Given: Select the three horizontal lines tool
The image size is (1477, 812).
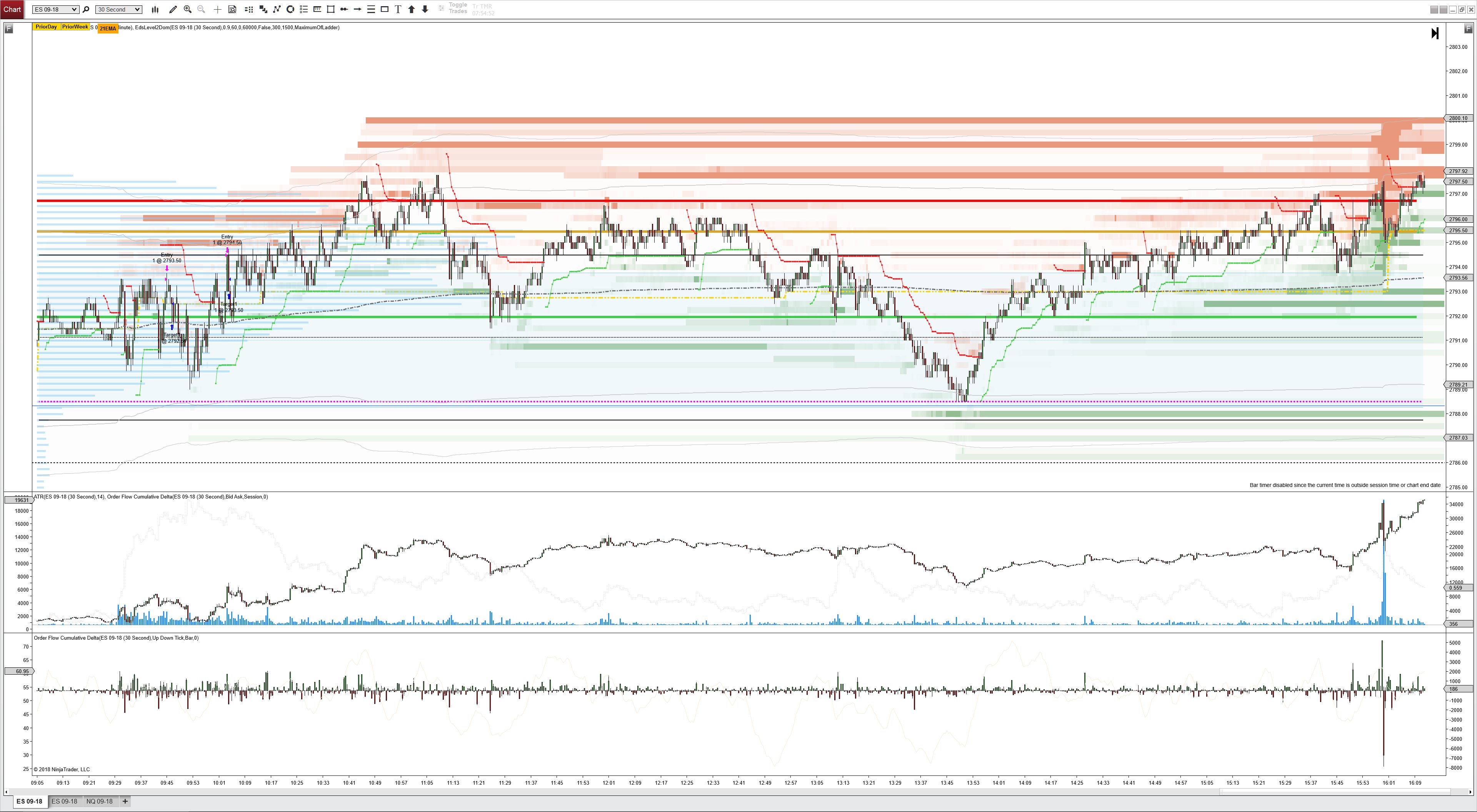Looking at the screenshot, I should click(x=371, y=9).
